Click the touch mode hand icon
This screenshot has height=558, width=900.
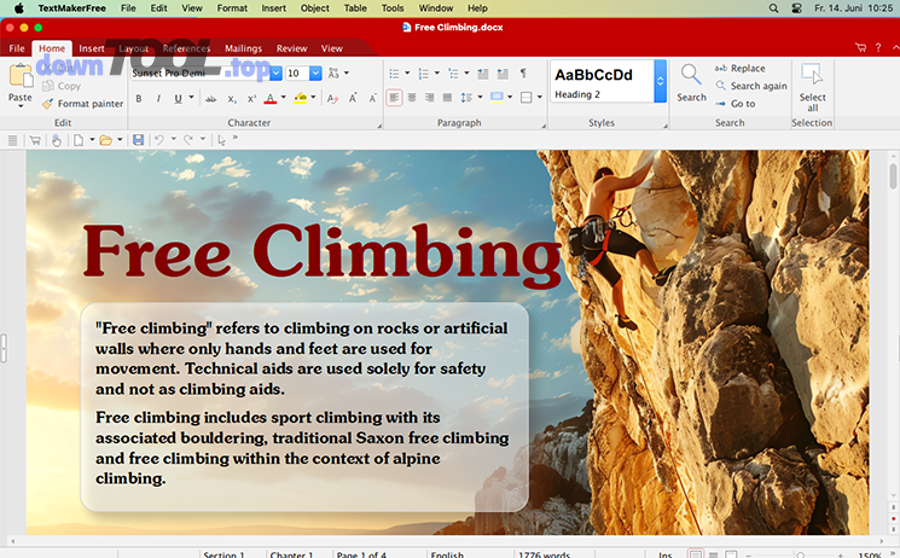point(56,140)
